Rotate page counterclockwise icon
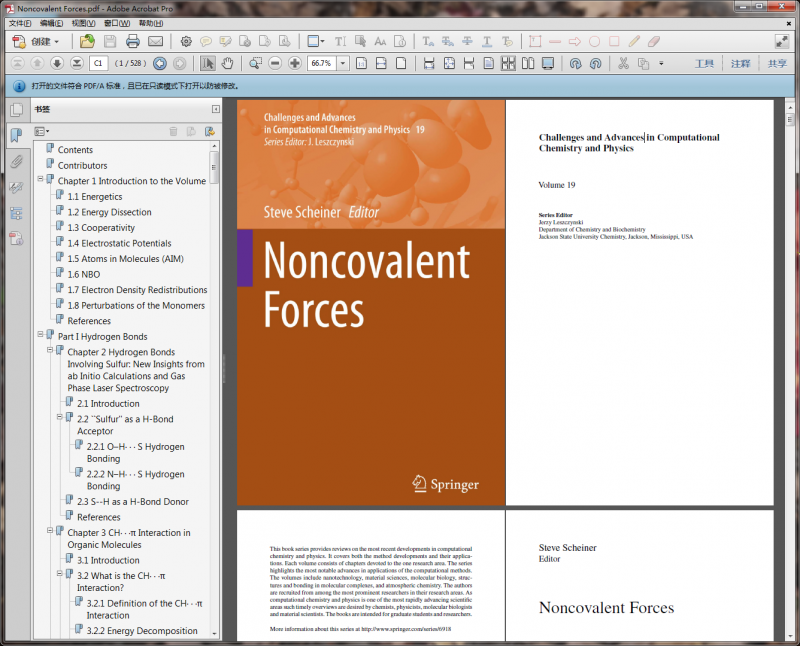 [595, 63]
